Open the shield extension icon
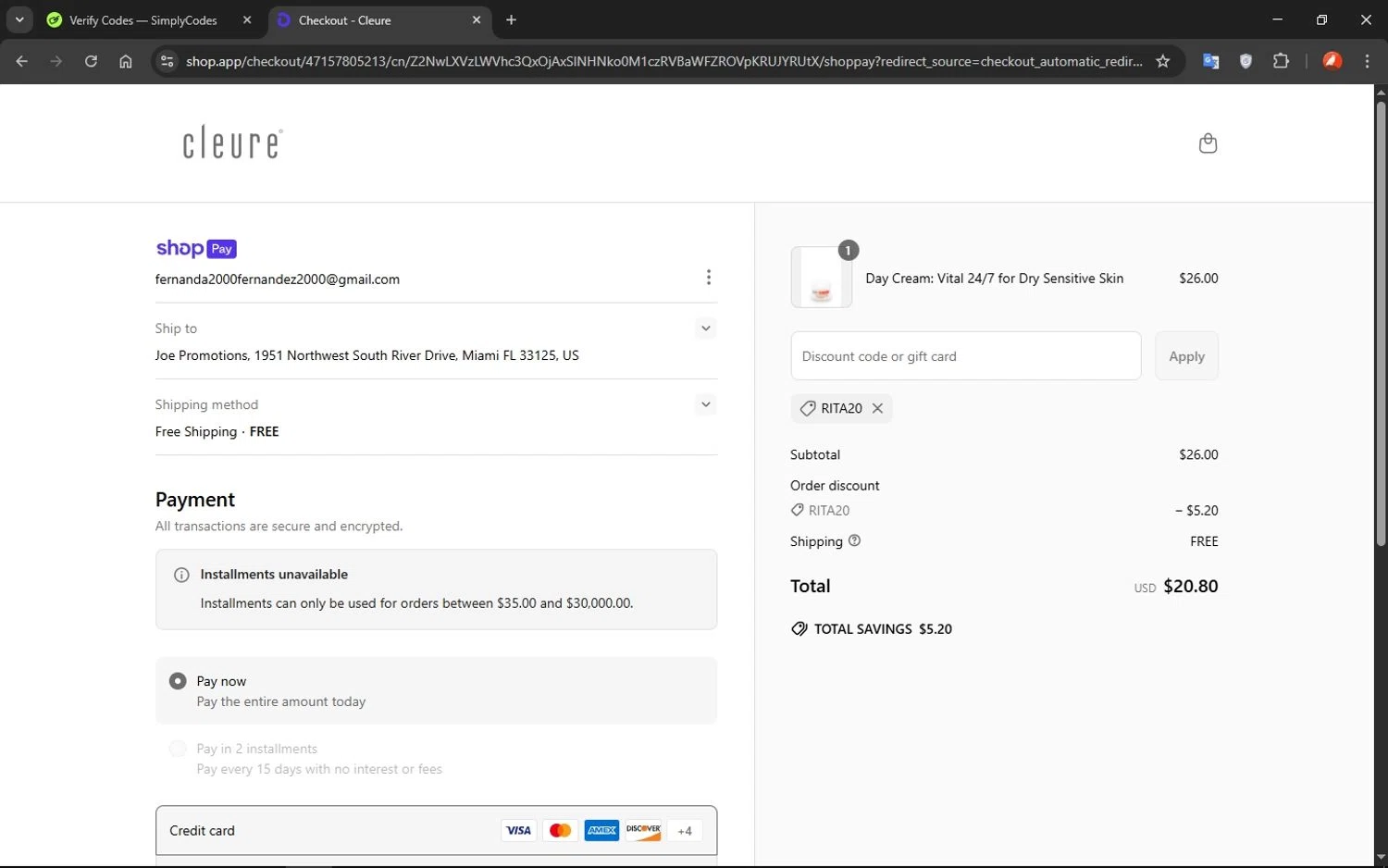 coord(1245,61)
